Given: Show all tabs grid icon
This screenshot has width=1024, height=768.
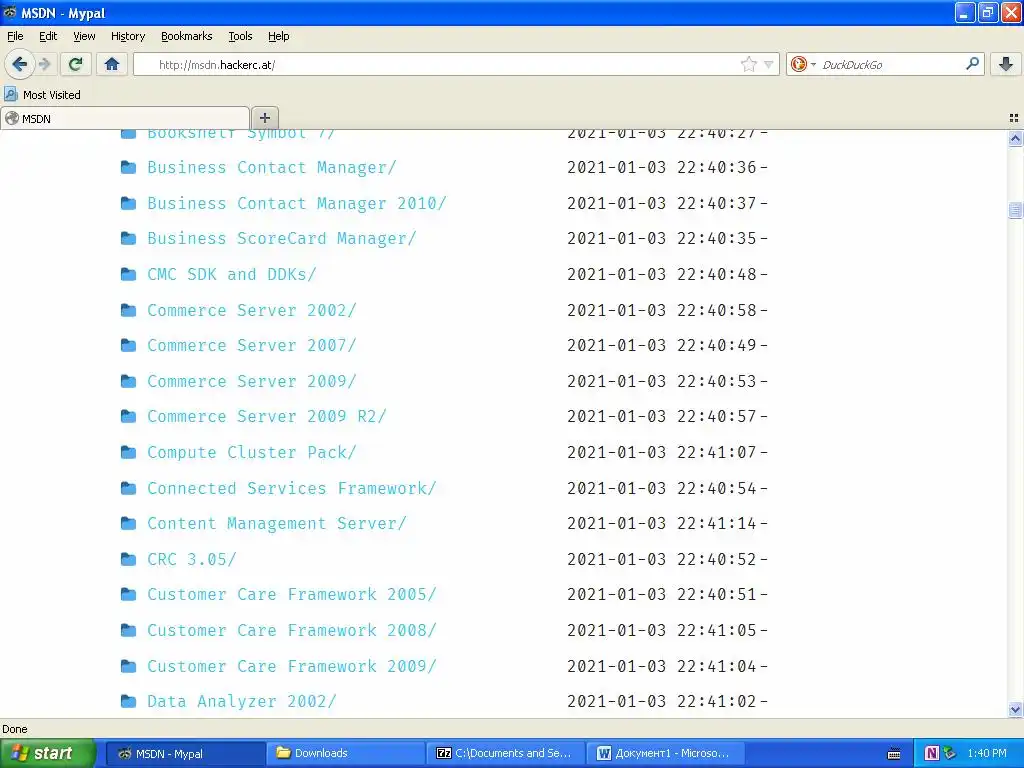Looking at the screenshot, I should click(1014, 118).
